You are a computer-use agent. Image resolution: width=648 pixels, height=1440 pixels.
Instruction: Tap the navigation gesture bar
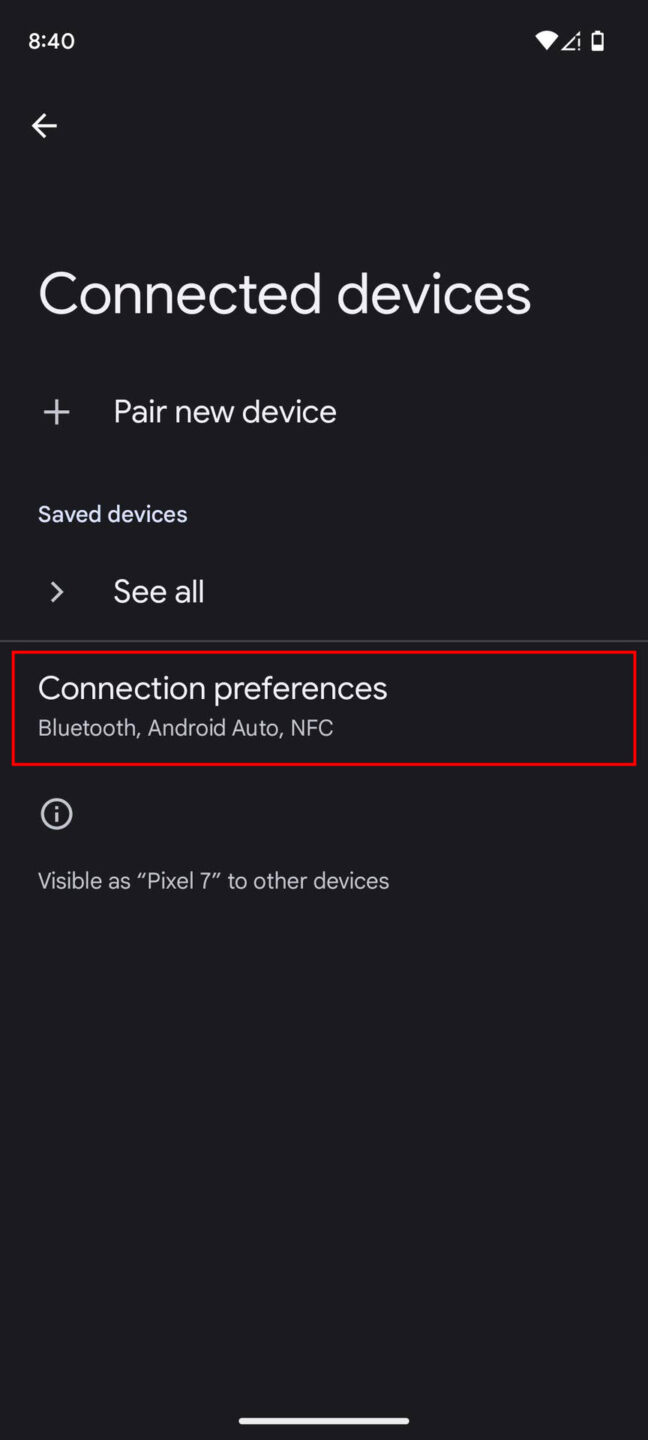pos(324,1420)
